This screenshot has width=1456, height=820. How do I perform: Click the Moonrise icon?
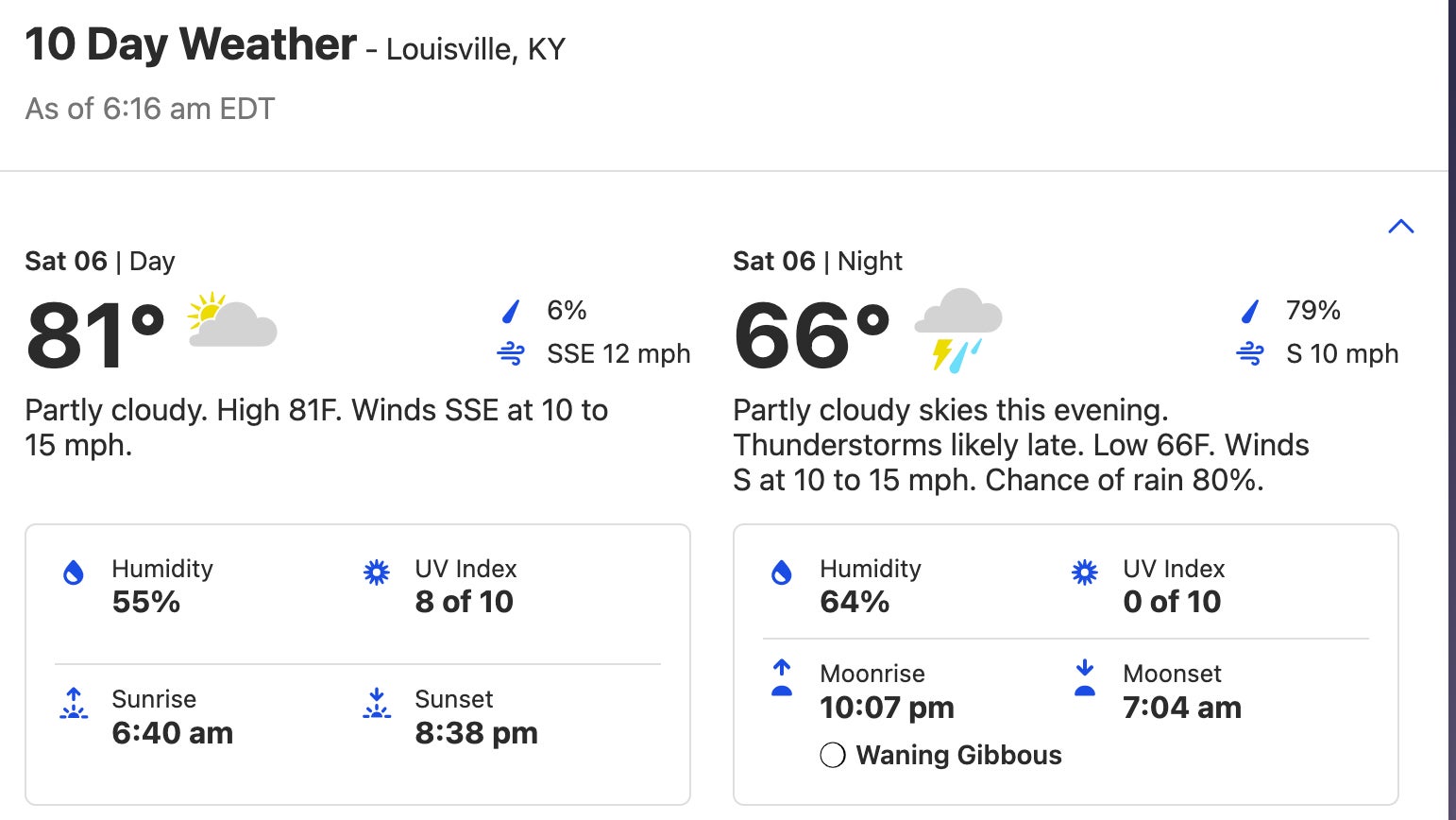tap(782, 678)
